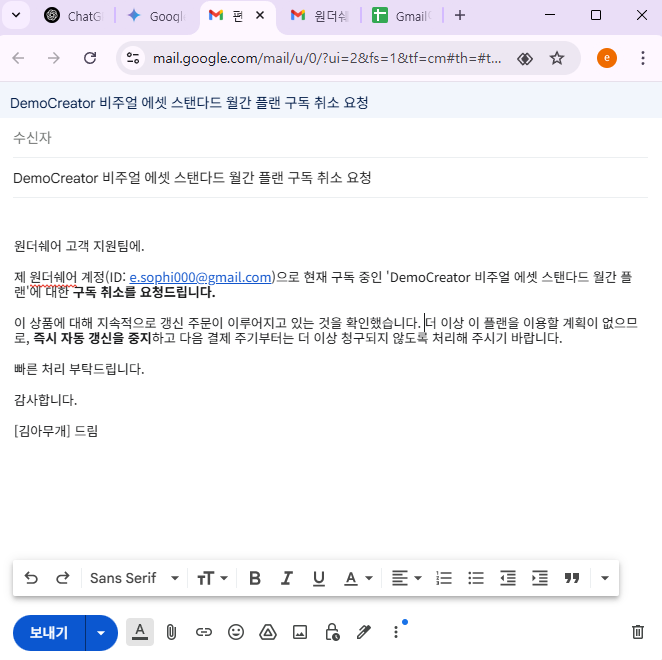
Task: Bookmark this page with the star
Action: [x=557, y=58]
